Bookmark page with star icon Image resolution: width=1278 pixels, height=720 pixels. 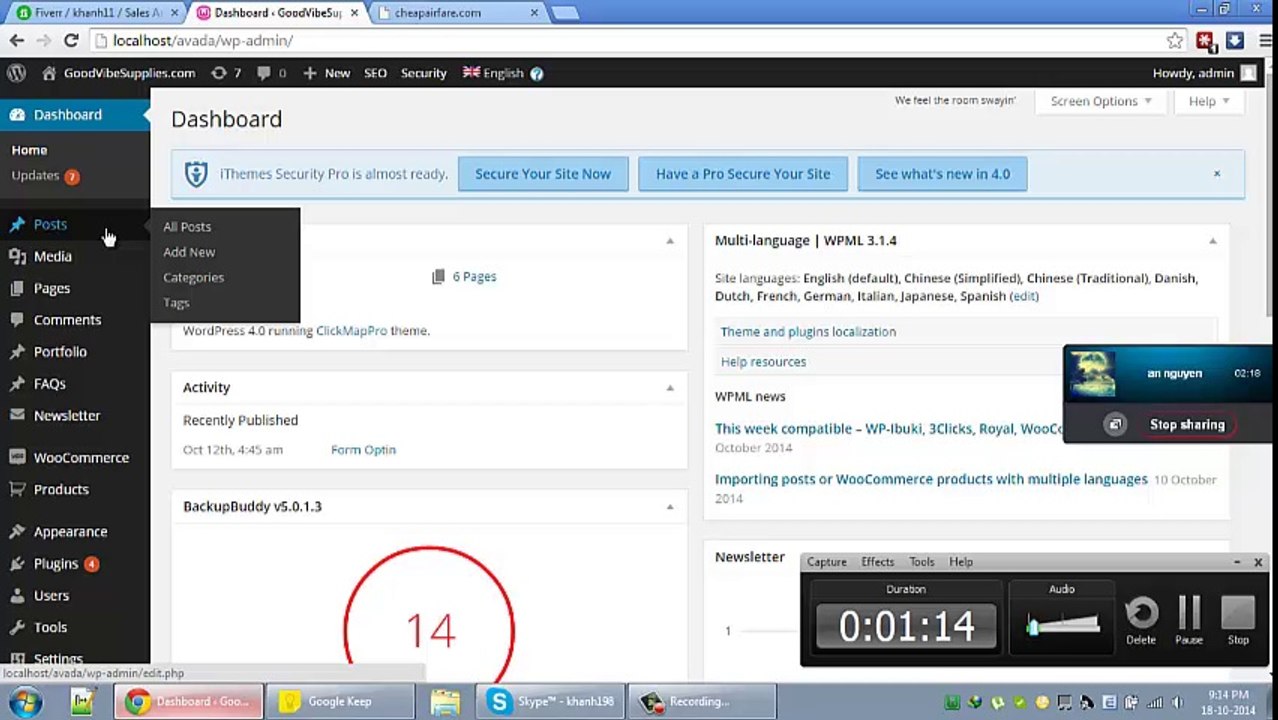point(1175,40)
